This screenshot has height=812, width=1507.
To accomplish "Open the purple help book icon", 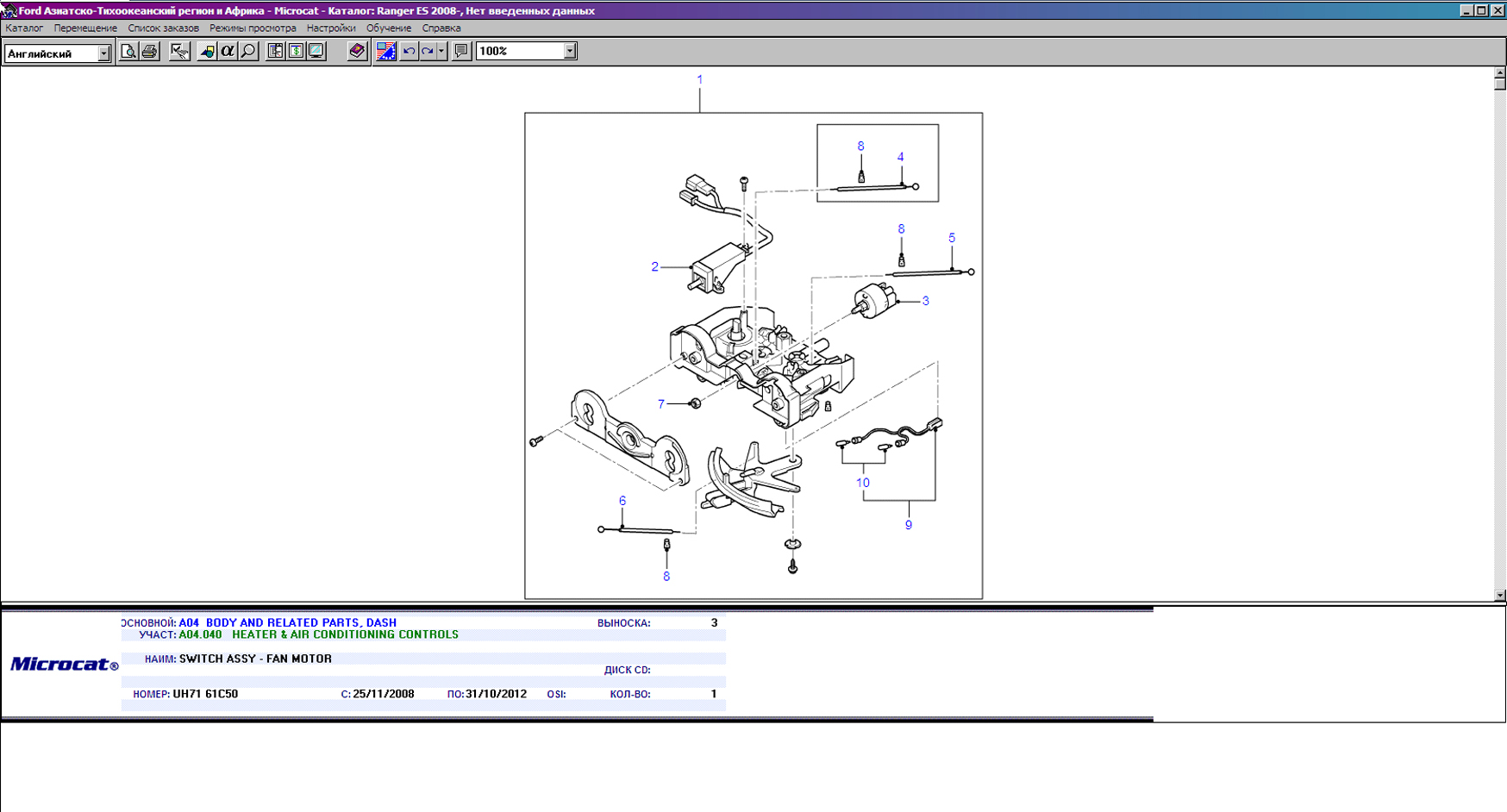I will point(357,52).
